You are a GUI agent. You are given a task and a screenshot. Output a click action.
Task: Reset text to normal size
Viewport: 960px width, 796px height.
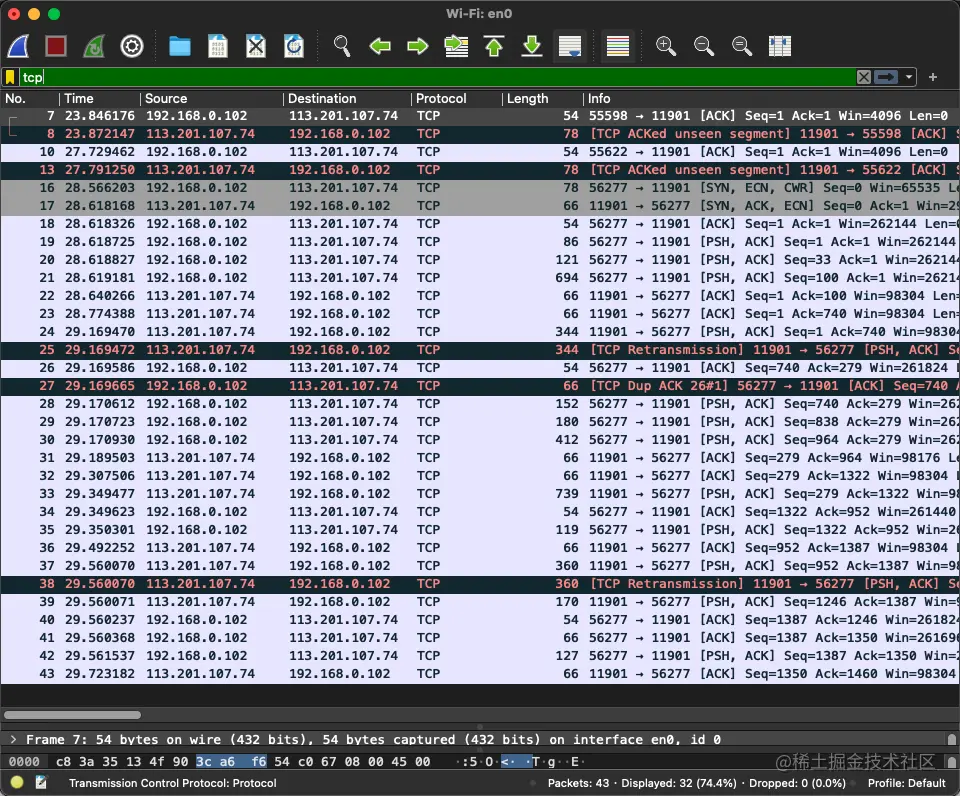(741, 46)
